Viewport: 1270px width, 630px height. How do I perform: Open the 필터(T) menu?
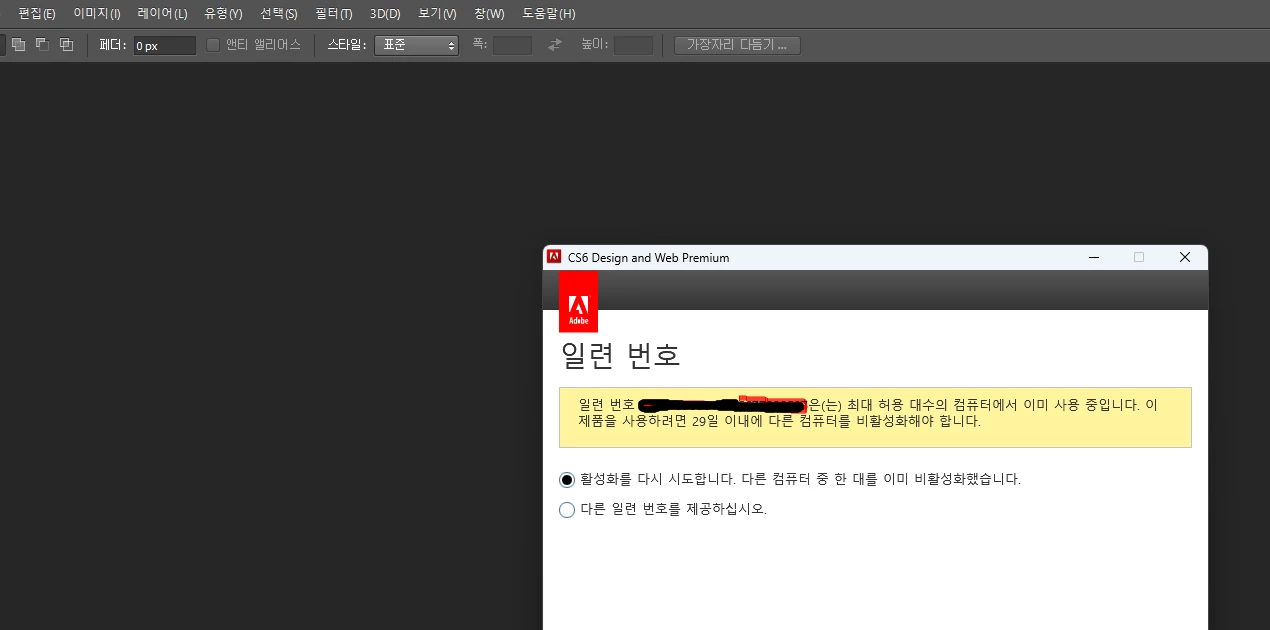[x=333, y=14]
